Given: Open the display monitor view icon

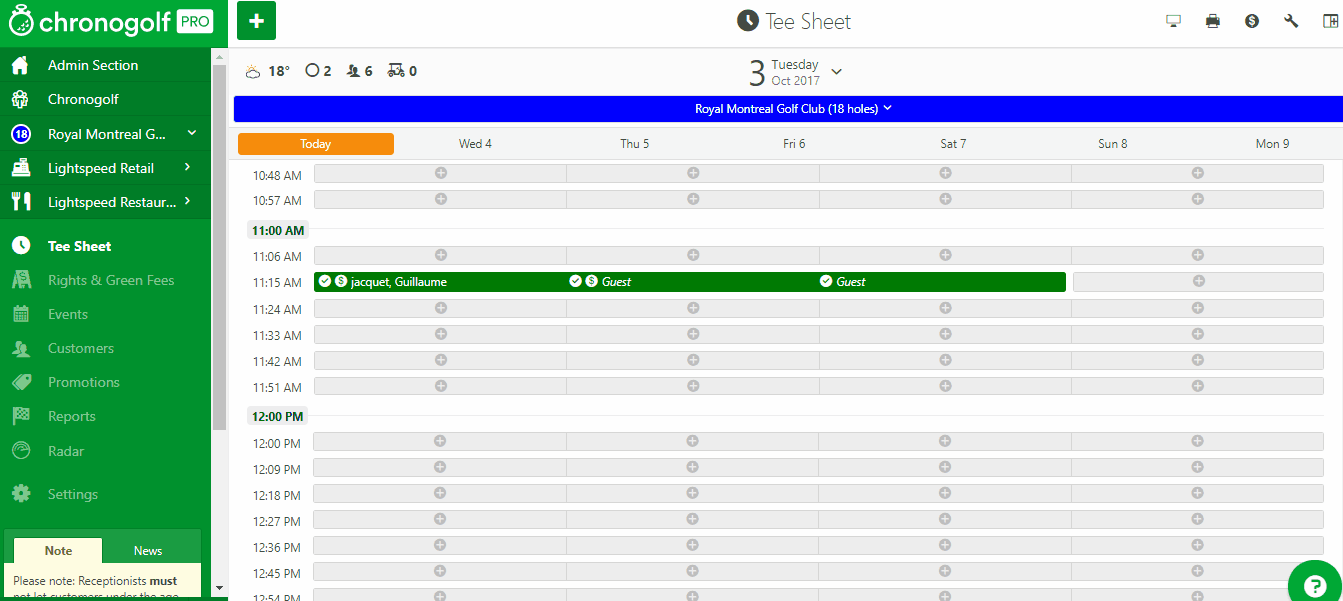Looking at the screenshot, I should click(1173, 21).
